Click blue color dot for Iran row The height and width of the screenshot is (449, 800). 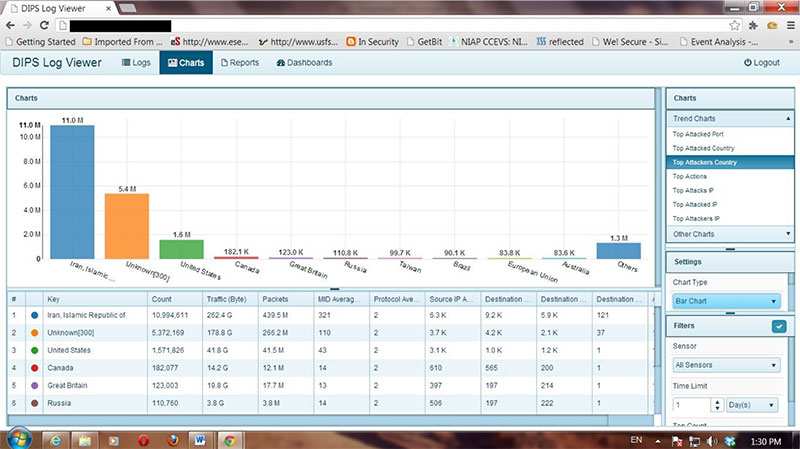(x=35, y=315)
